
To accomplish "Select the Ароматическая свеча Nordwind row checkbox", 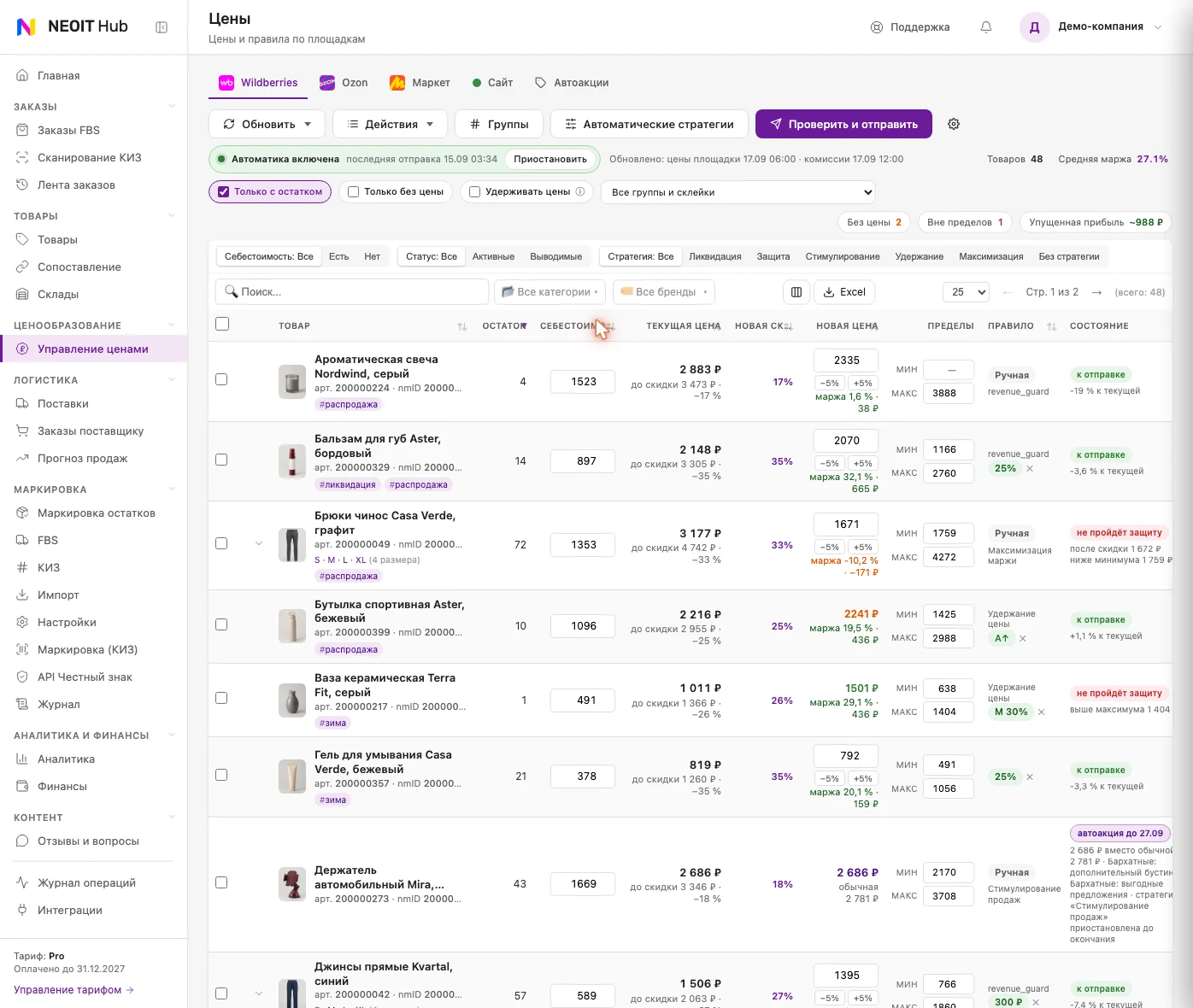I will coord(221,379).
